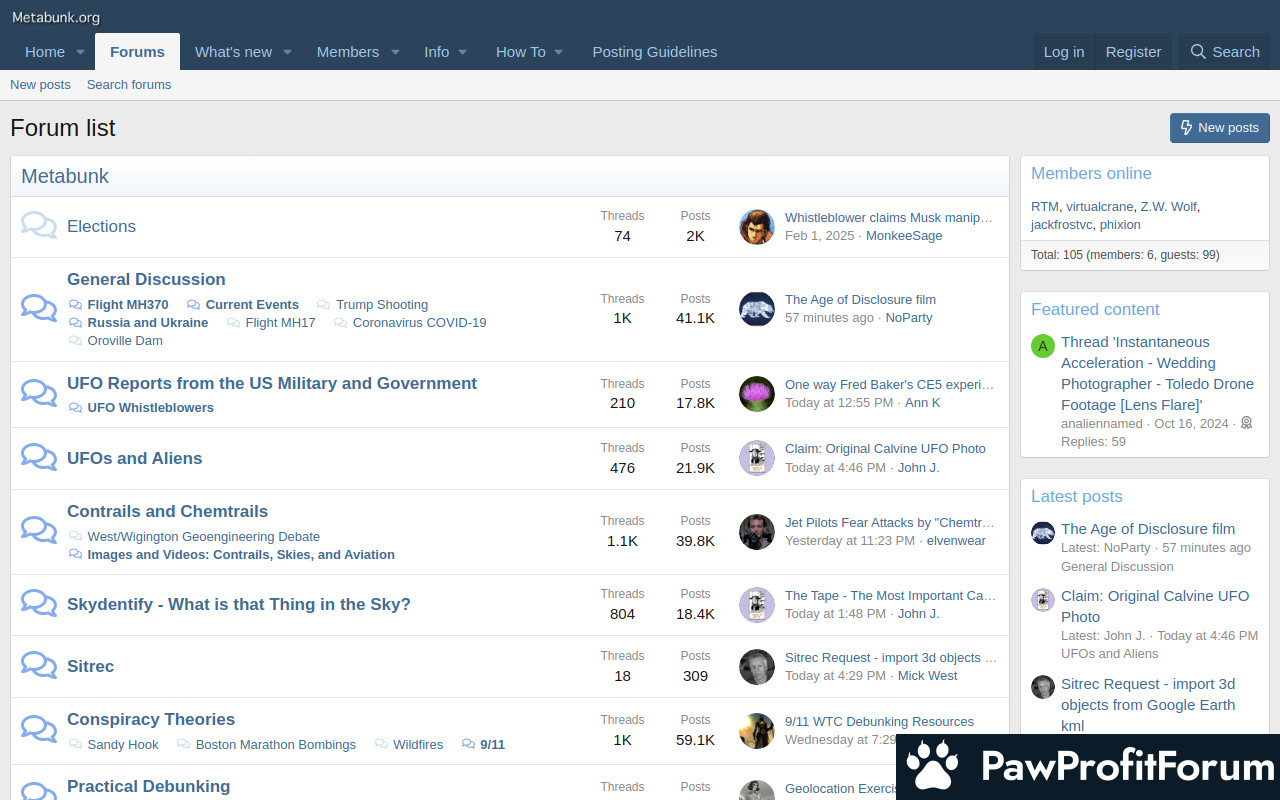Click avatar beside Sitrec Request in Latest posts

(x=1043, y=687)
